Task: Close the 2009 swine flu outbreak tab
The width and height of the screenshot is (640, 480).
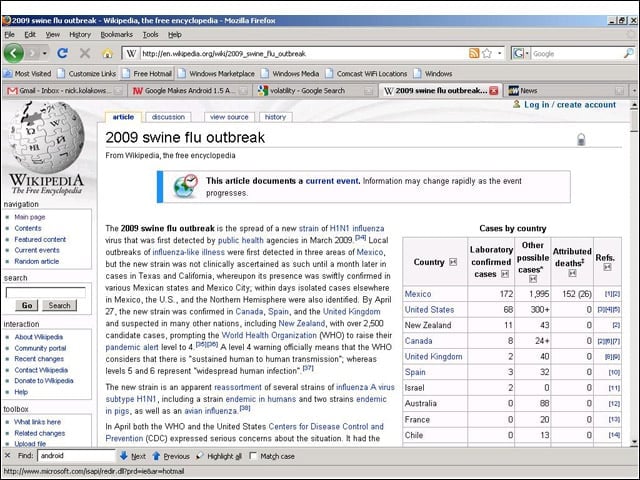Action: click(x=493, y=91)
